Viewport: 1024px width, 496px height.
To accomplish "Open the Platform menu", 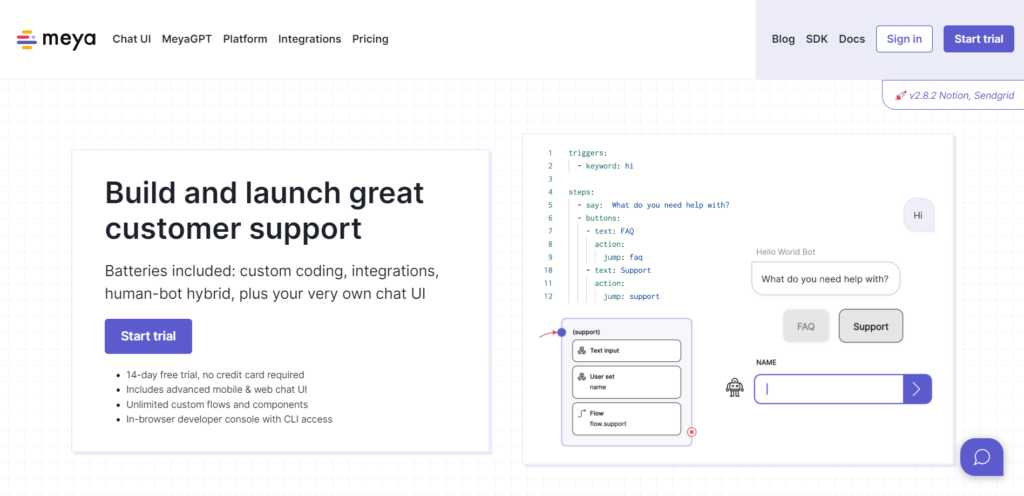I will (245, 39).
